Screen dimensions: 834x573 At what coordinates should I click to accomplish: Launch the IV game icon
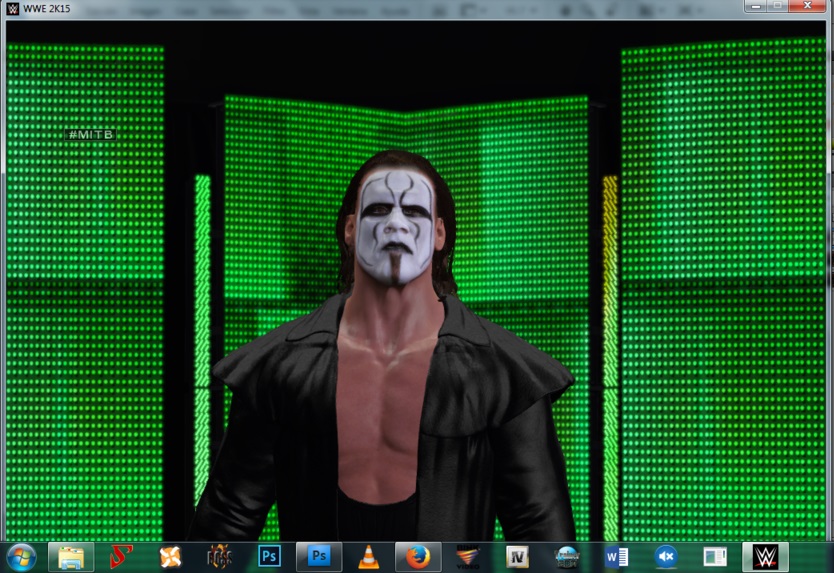[x=517, y=557]
